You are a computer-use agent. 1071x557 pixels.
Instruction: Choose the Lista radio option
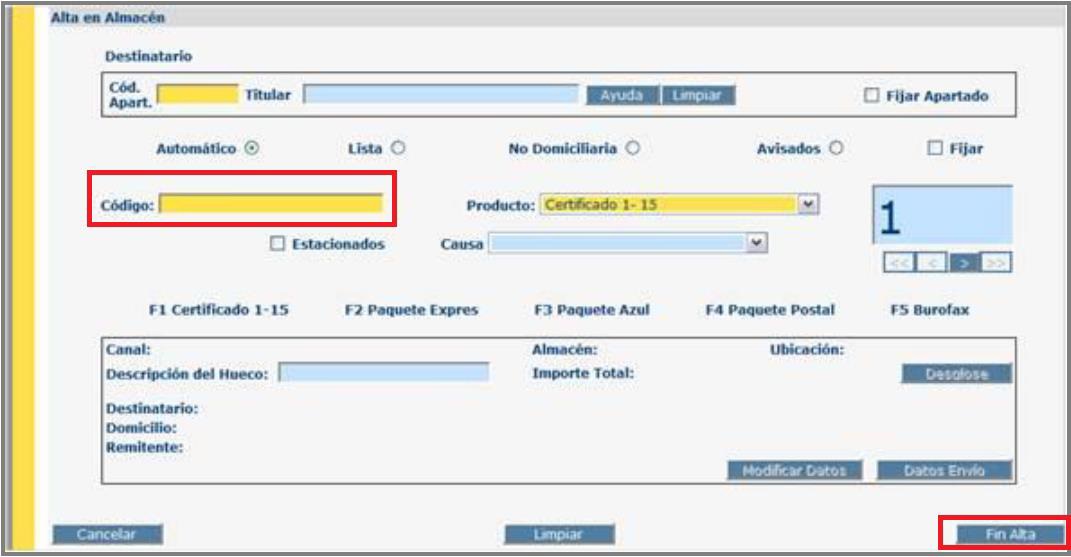(x=397, y=149)
